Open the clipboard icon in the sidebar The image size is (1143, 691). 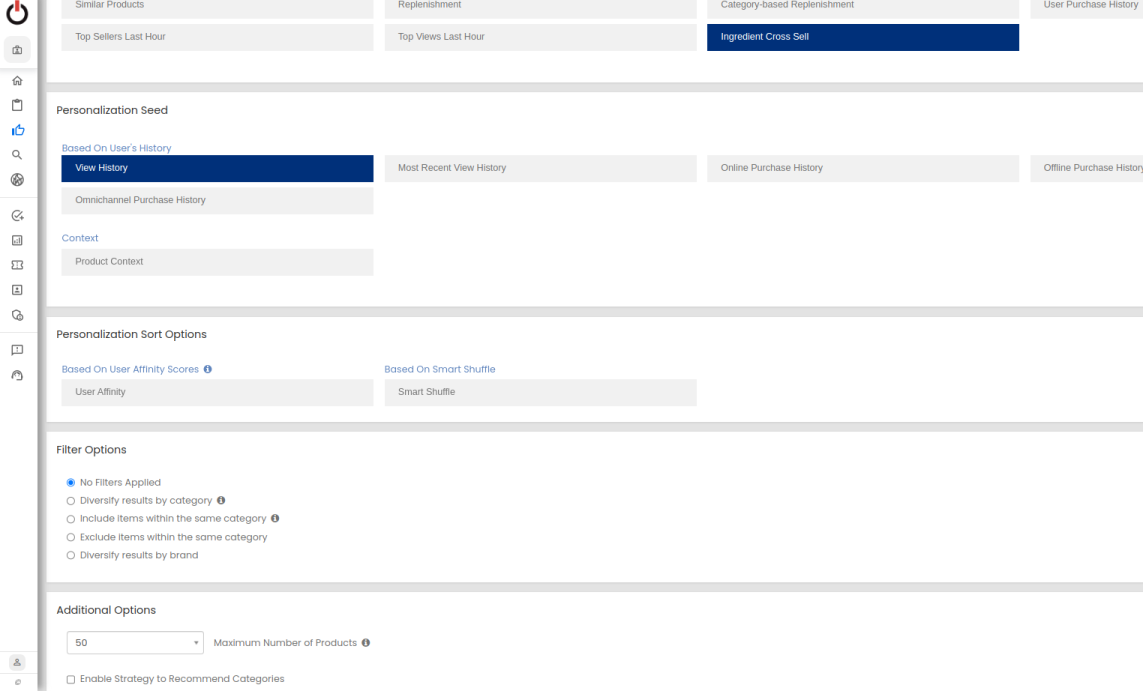point(17,105)
